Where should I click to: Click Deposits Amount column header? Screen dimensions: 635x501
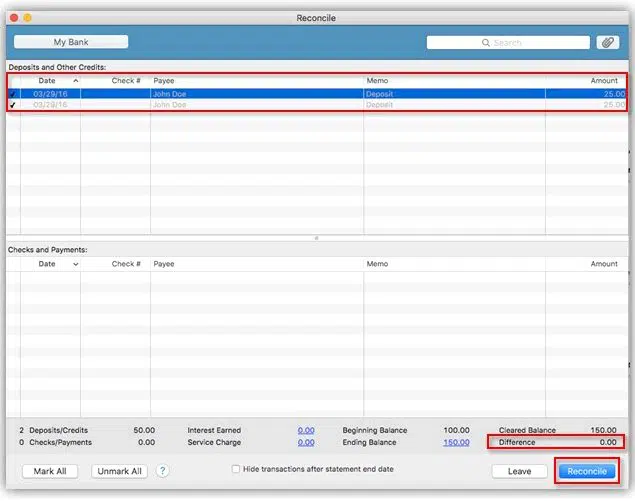click(x=586, y=81)
